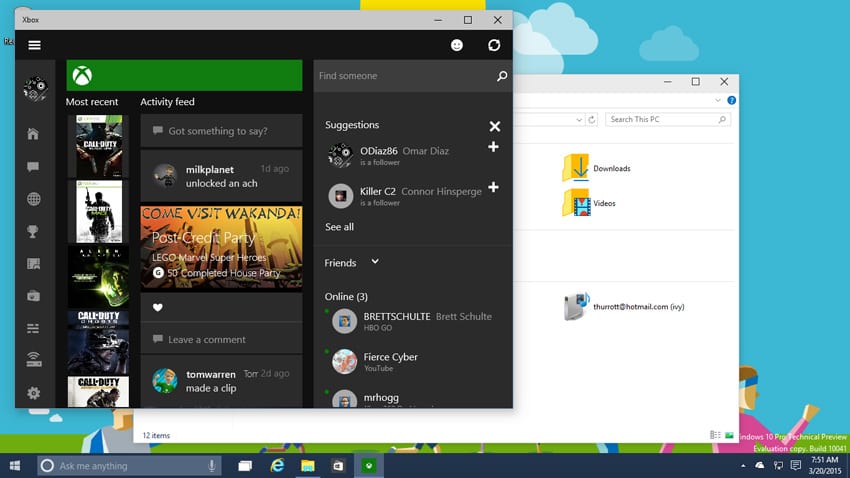Add ODiaz86 as friend with the plus icon
The width and height of the screenshot is (850, 478).
click(x=493, y=147)
